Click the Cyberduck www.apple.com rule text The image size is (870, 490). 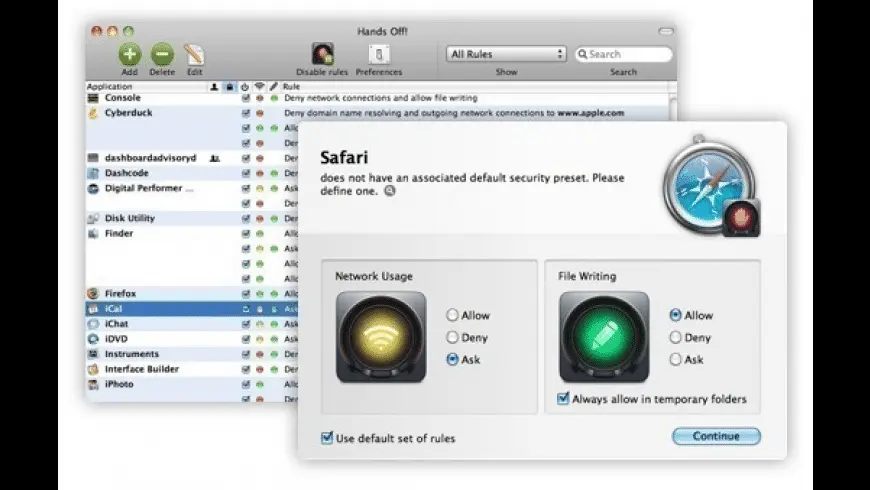pyautogui.click(x=454, y=113)
